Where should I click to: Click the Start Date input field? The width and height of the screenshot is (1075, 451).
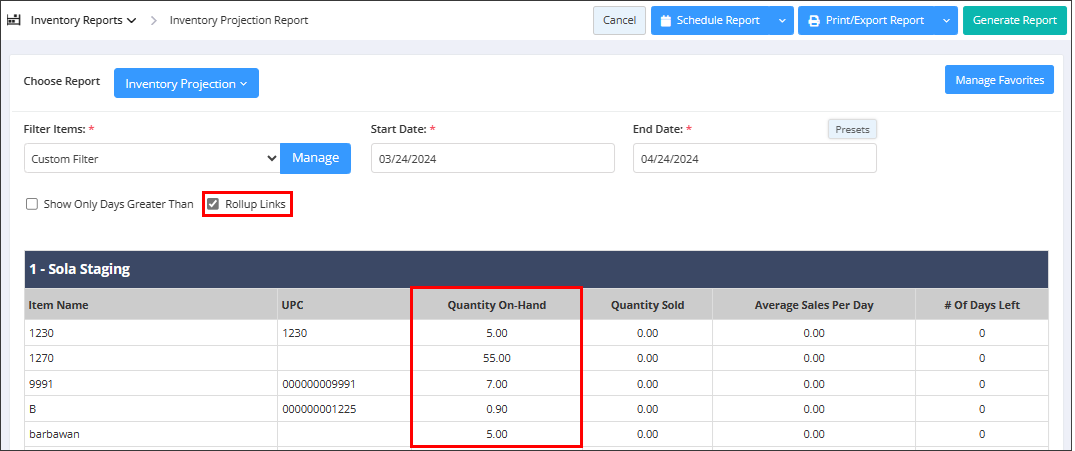click(x=492, y=158)
